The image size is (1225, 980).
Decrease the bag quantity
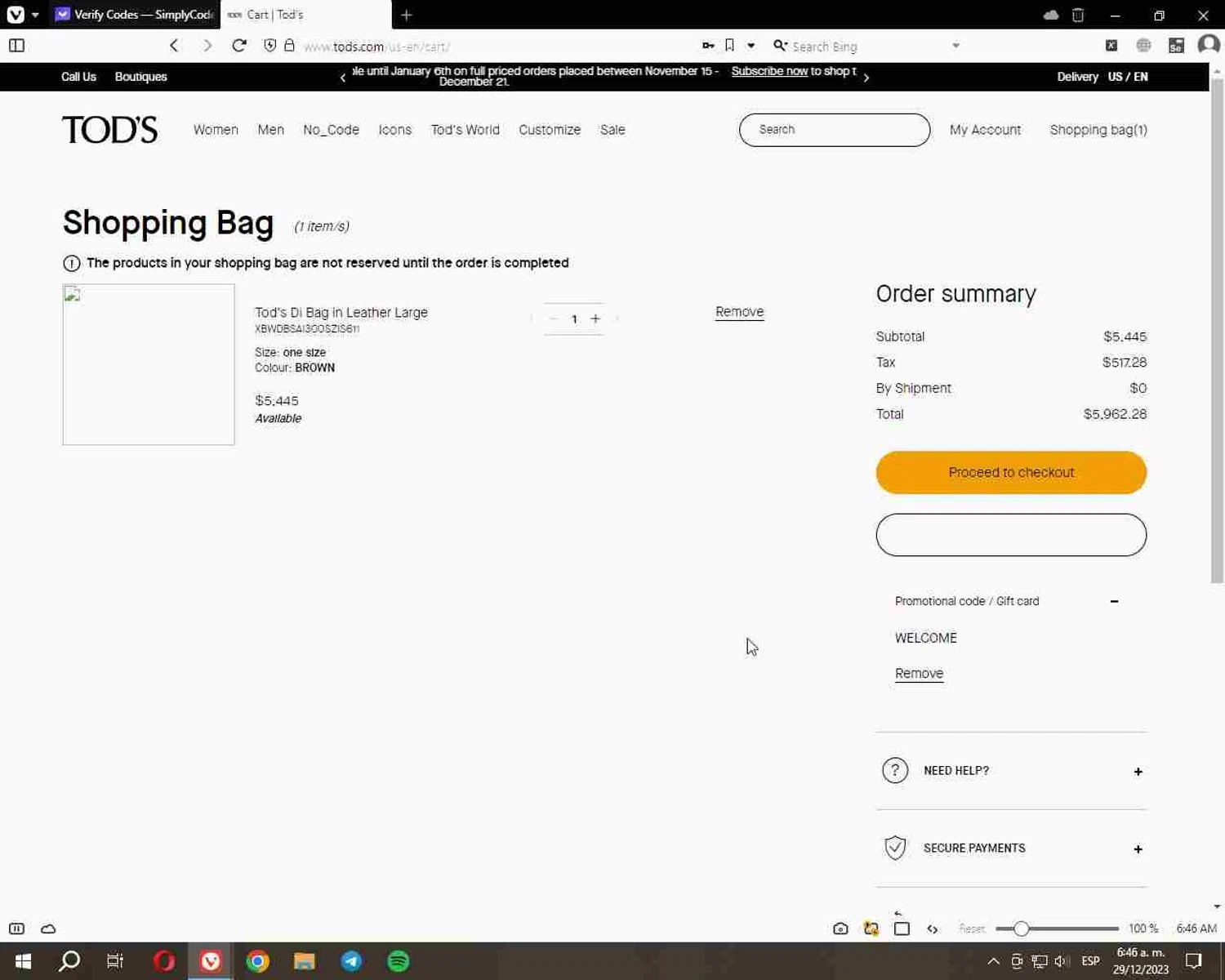[x=553, y=318]
